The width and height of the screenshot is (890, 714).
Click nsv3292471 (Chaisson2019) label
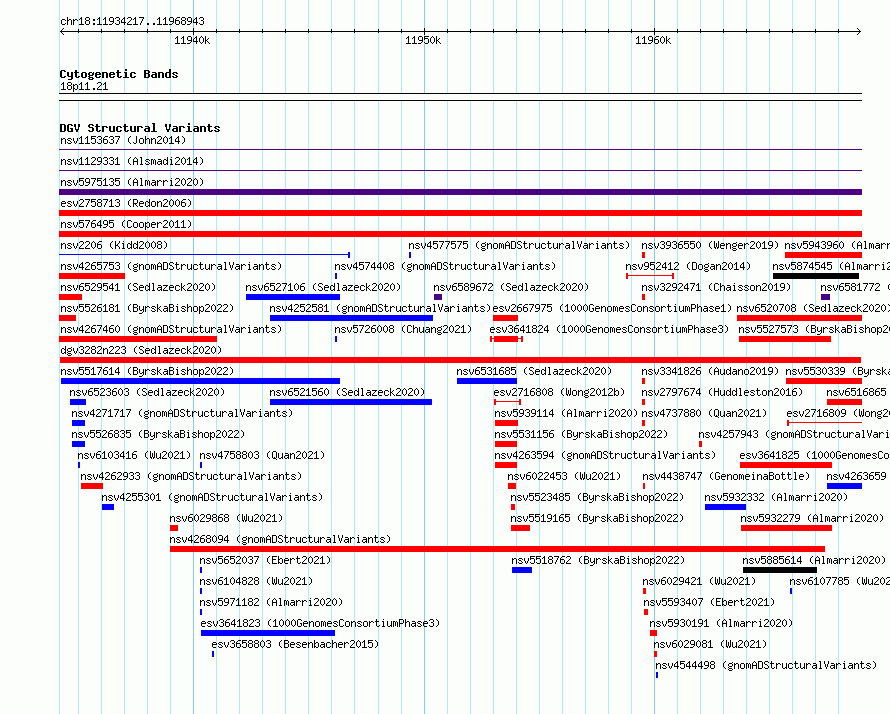pyautogui.click(x=716, y=287)
